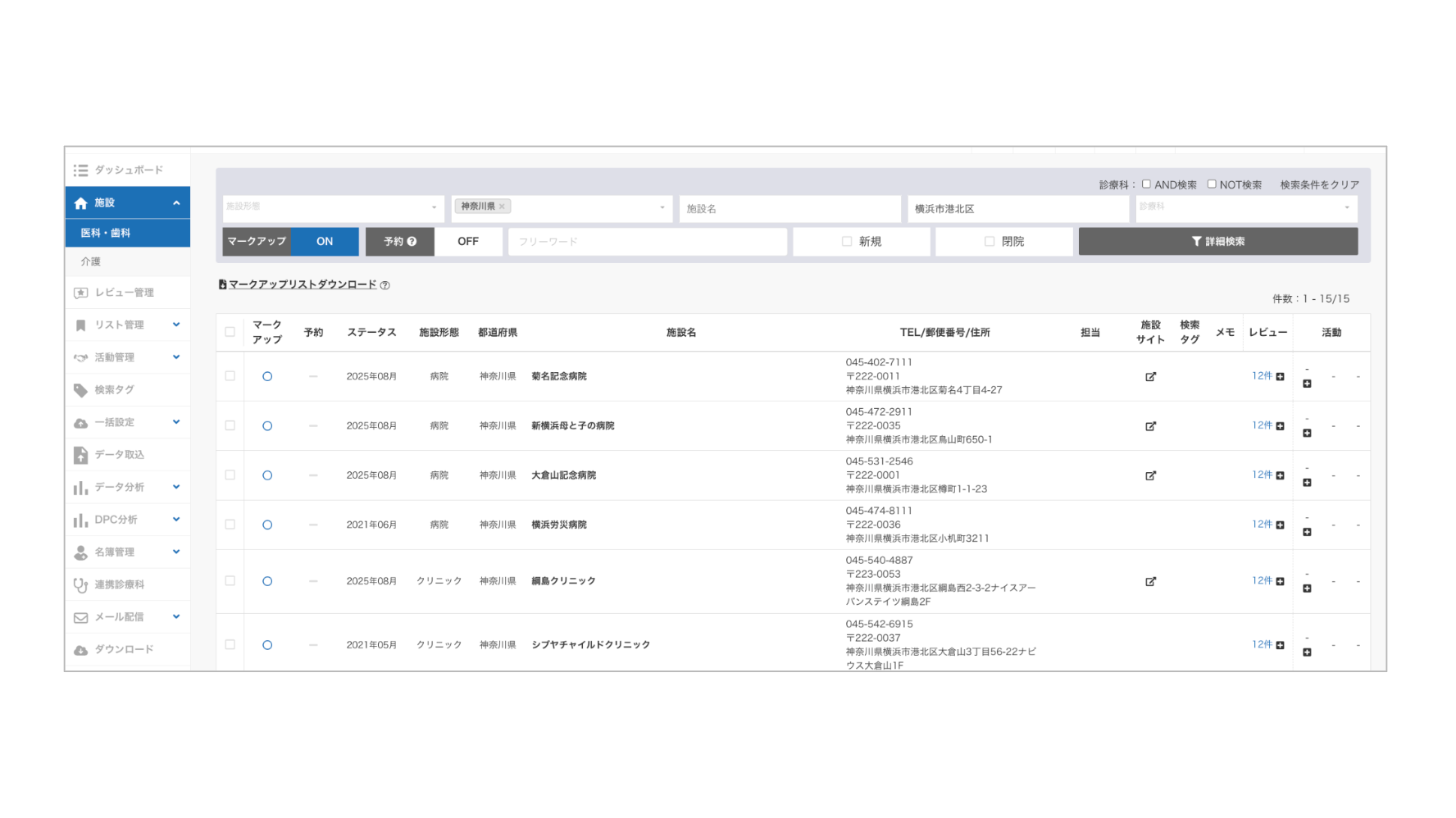Click the 活動管理 handshake icon

point(80,358)
